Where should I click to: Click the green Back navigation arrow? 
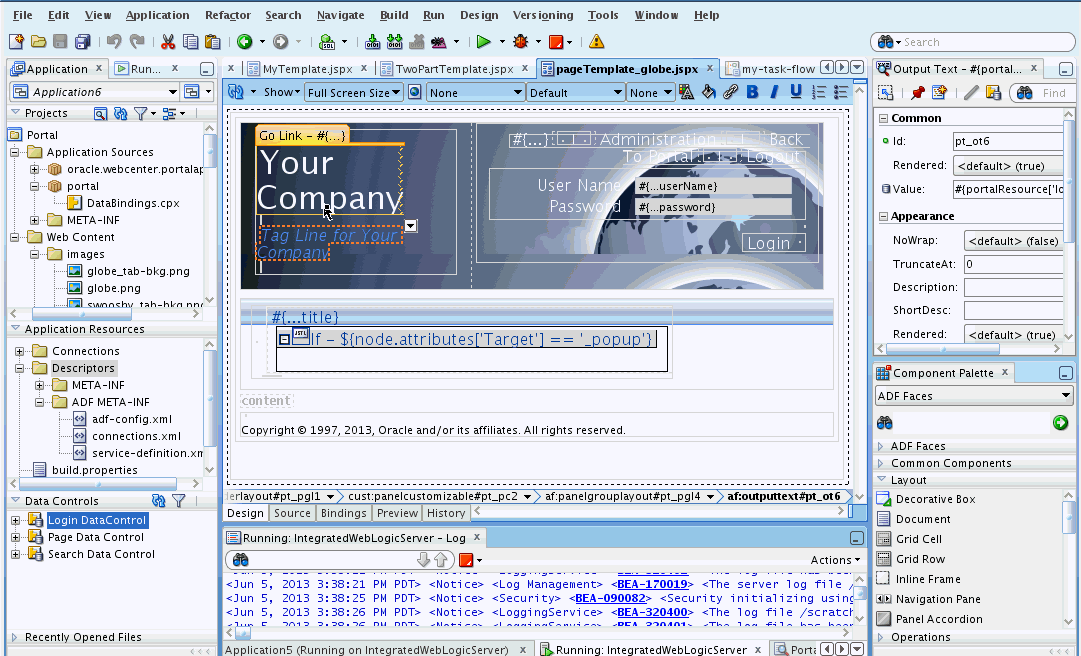click(245, 42)
